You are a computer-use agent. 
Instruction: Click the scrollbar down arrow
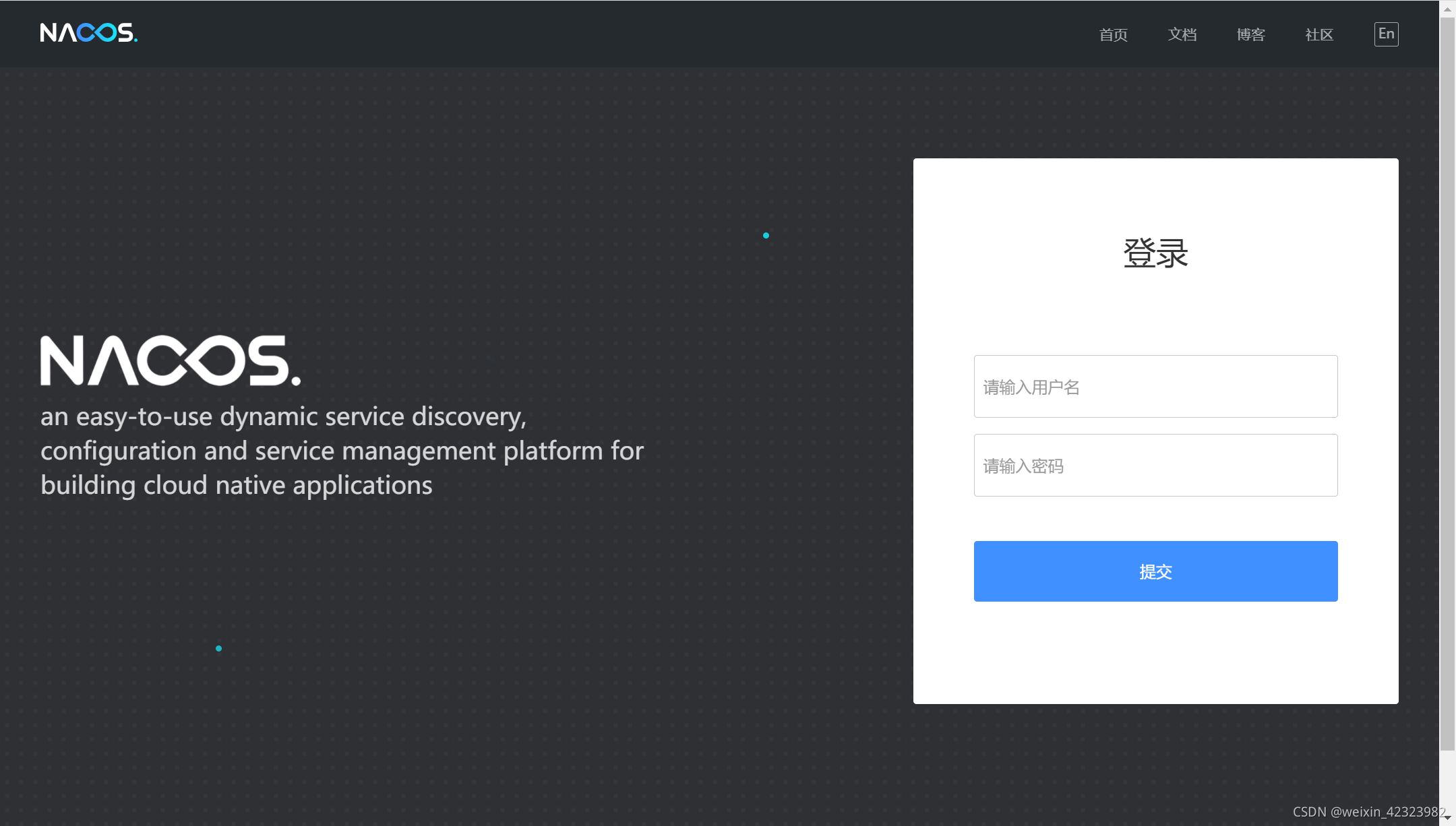(1447, 817)
